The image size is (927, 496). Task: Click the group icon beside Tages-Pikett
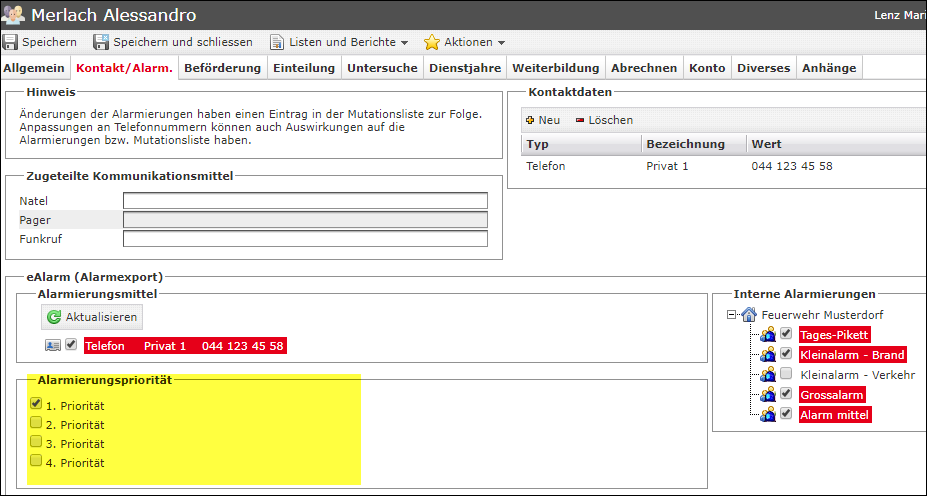tap(767, 335)
